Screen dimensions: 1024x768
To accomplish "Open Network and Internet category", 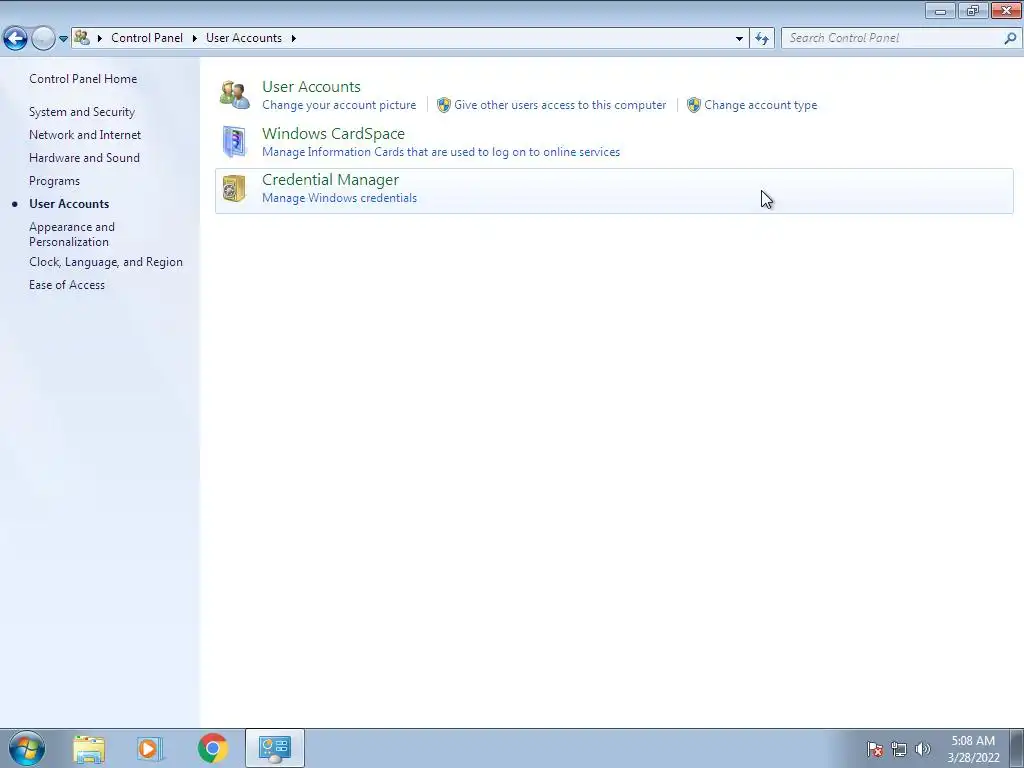I will [85, 135].
